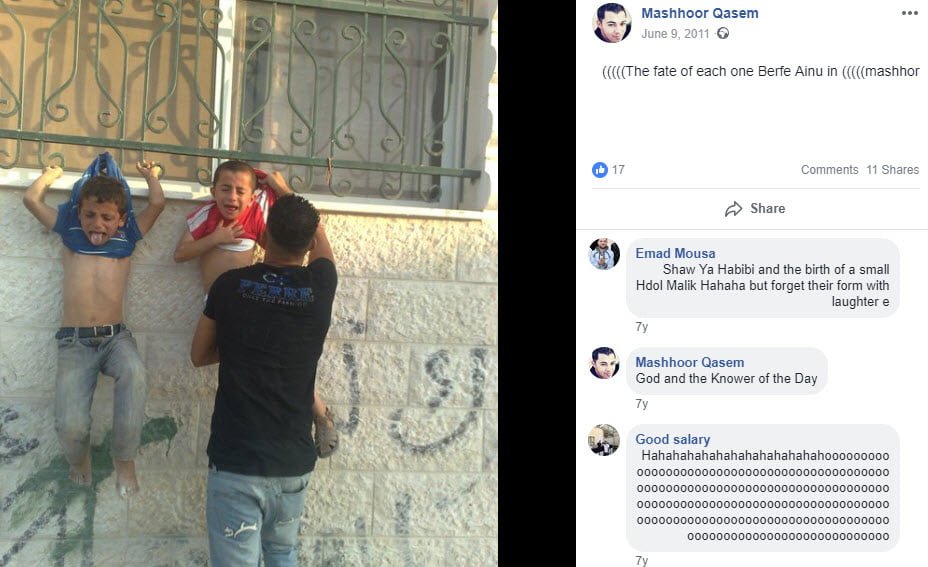Viewport: 928px width, 567px height.
Task: View the 11 Shares list
Action: point(892,170)
